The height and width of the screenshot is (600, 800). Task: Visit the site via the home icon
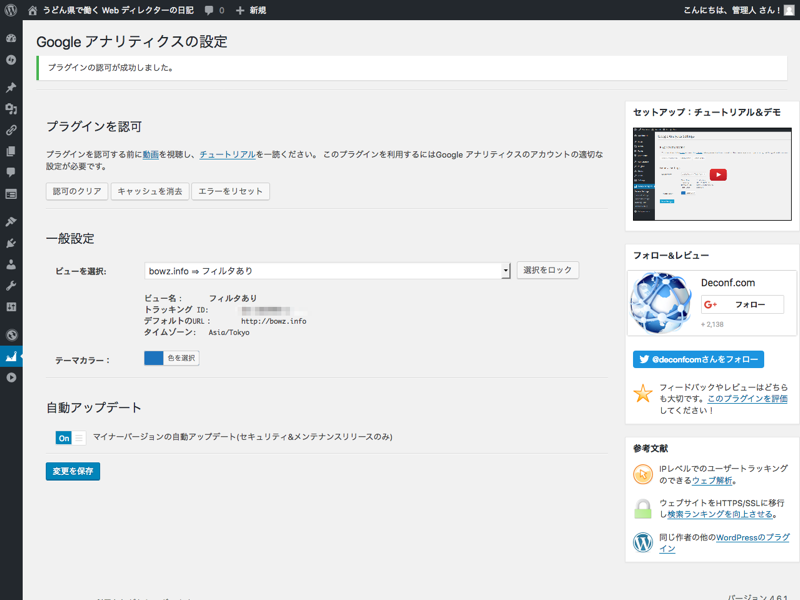pyautogui.click(x=32, y=10)
